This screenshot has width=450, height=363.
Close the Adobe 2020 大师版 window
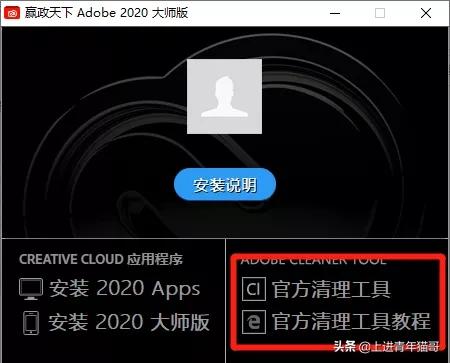[x=426, y=13]
